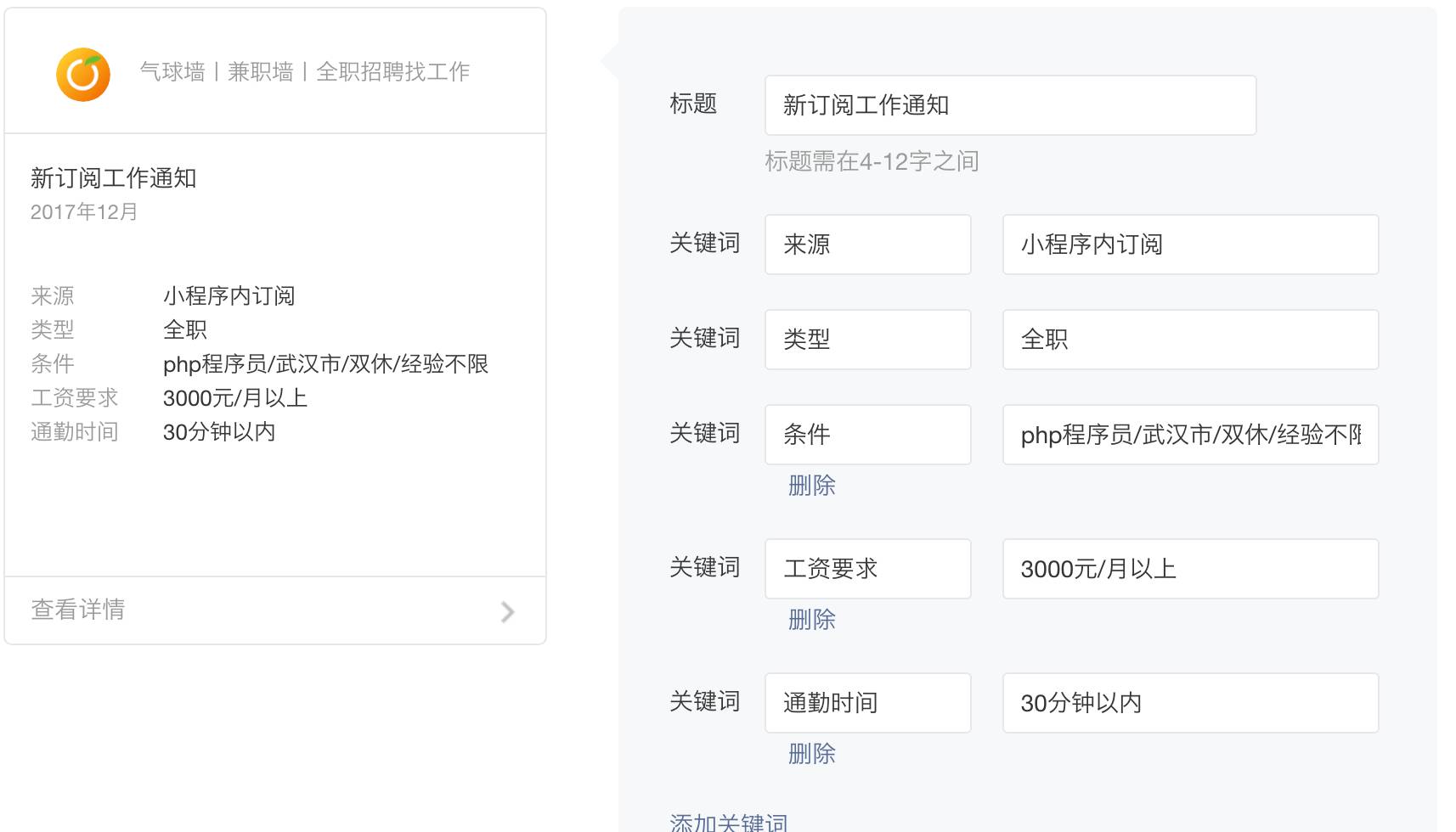
Task: Click the 小程序内订阅 keyword value field
Action: click(x=1189, y=245)
